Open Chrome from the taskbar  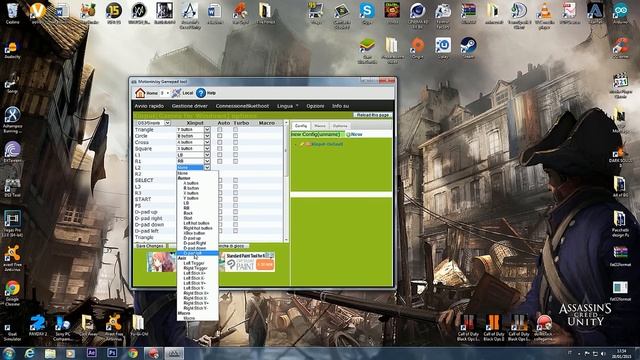pyautogui.click(x=133, y=353)
